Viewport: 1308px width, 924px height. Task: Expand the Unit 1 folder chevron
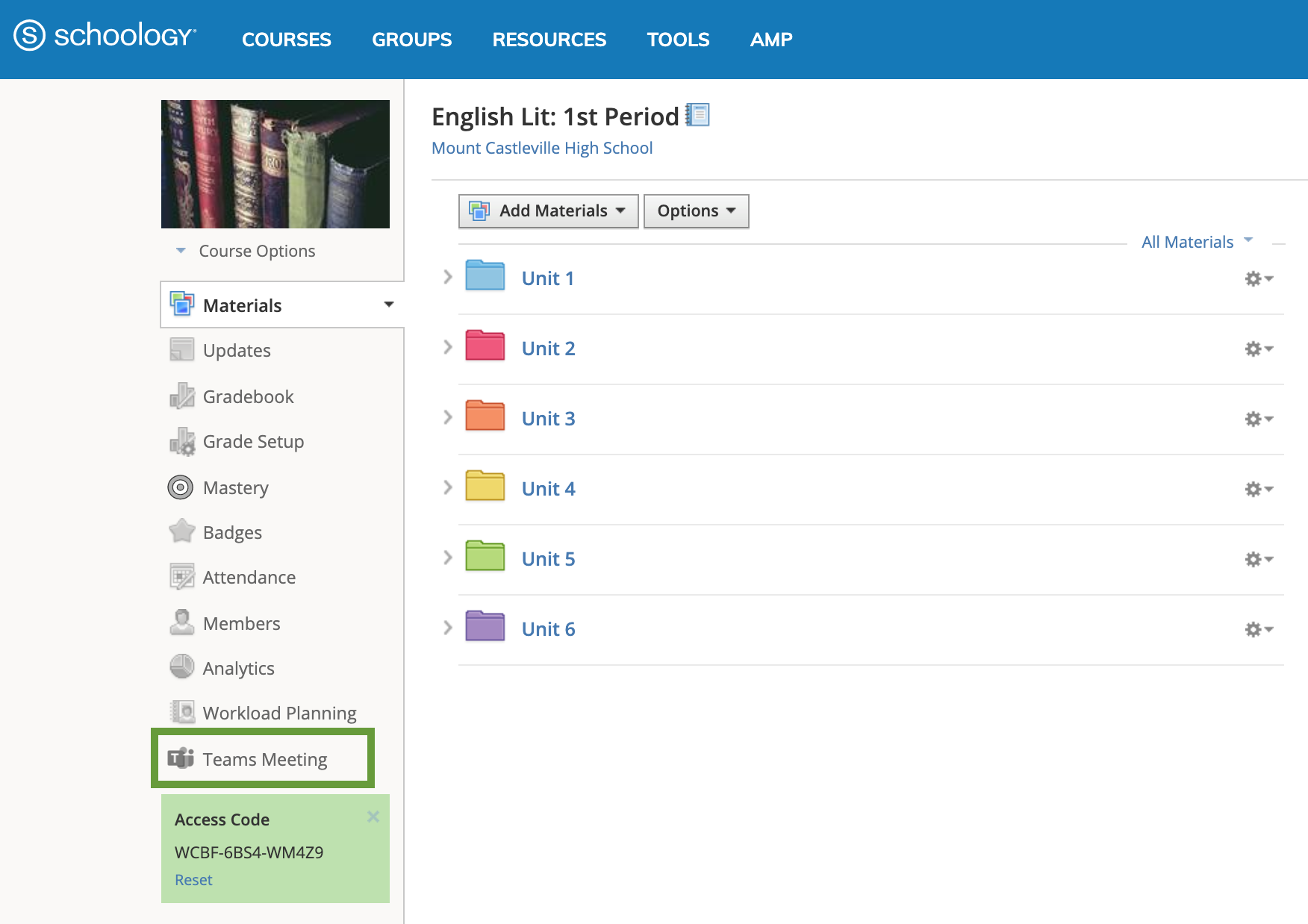[x=448, y=278]
